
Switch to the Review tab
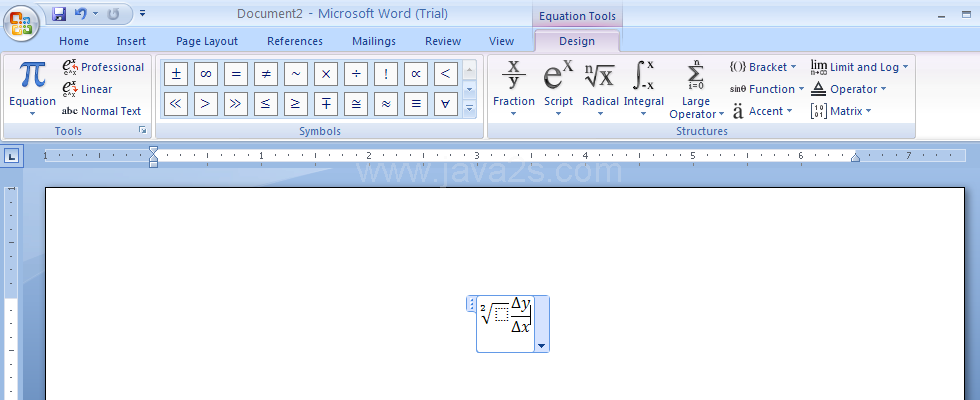(x=443, y=41)
